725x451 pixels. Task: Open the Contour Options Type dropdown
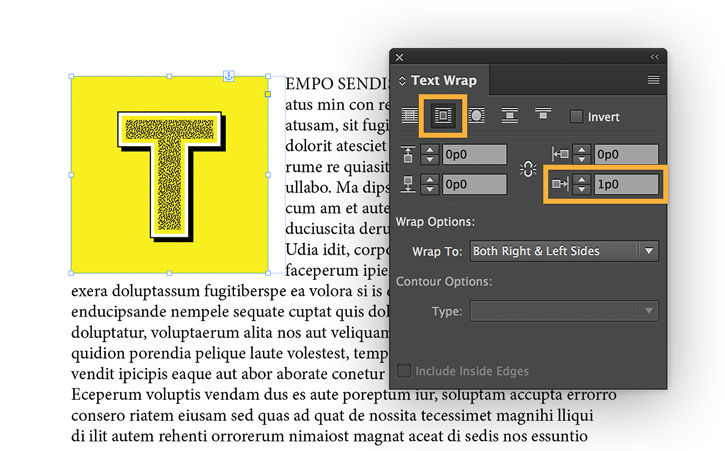(564, 311)
